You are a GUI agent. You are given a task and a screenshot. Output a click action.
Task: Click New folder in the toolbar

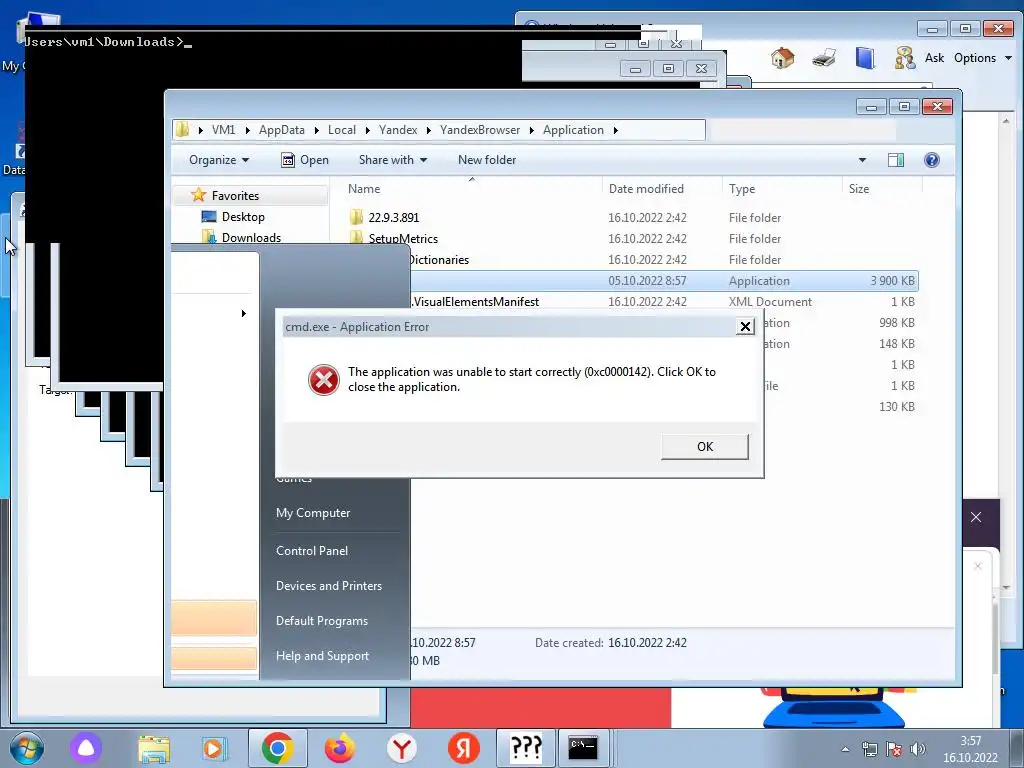pos(487,160)
